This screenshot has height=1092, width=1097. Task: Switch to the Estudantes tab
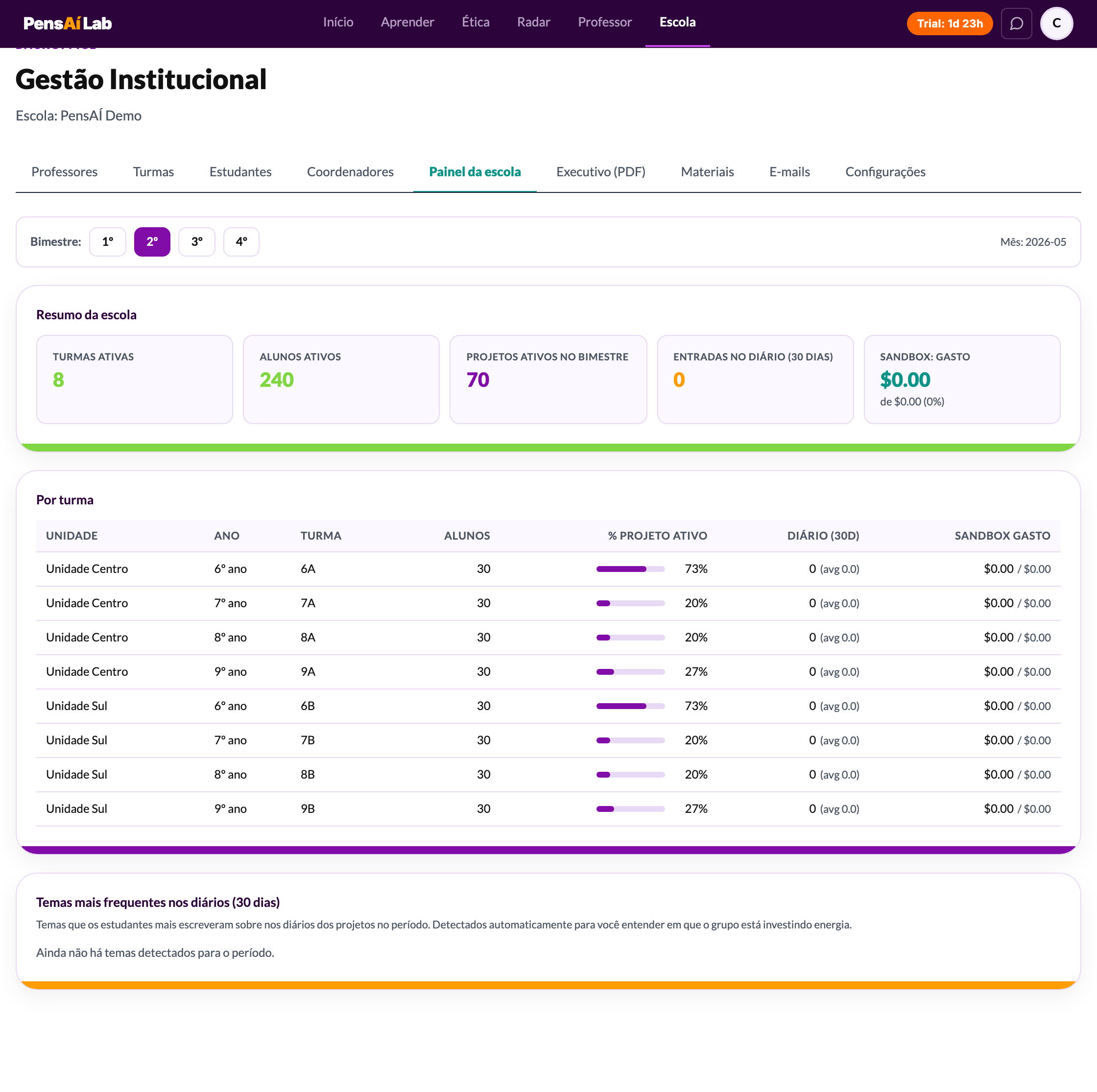(240, 171)
